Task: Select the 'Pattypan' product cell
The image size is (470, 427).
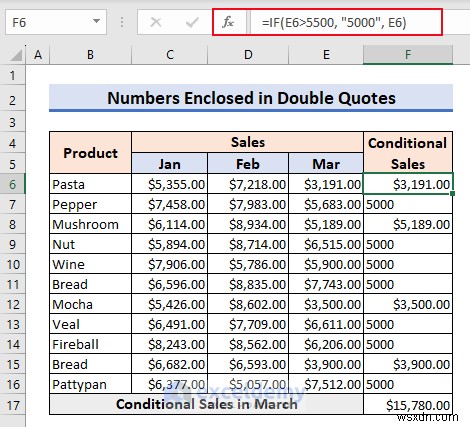Action: [90, 384]
